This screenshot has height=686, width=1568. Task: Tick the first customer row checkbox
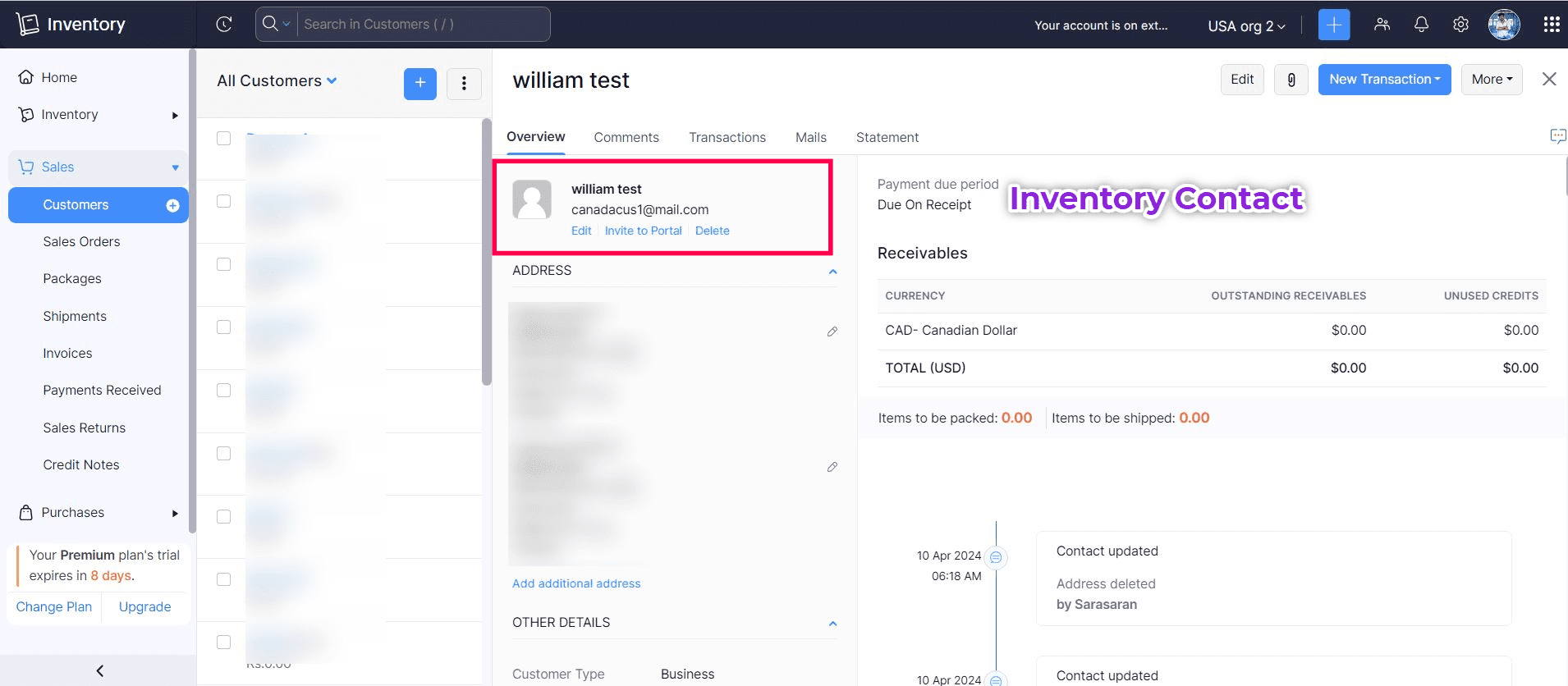[223, 138]
